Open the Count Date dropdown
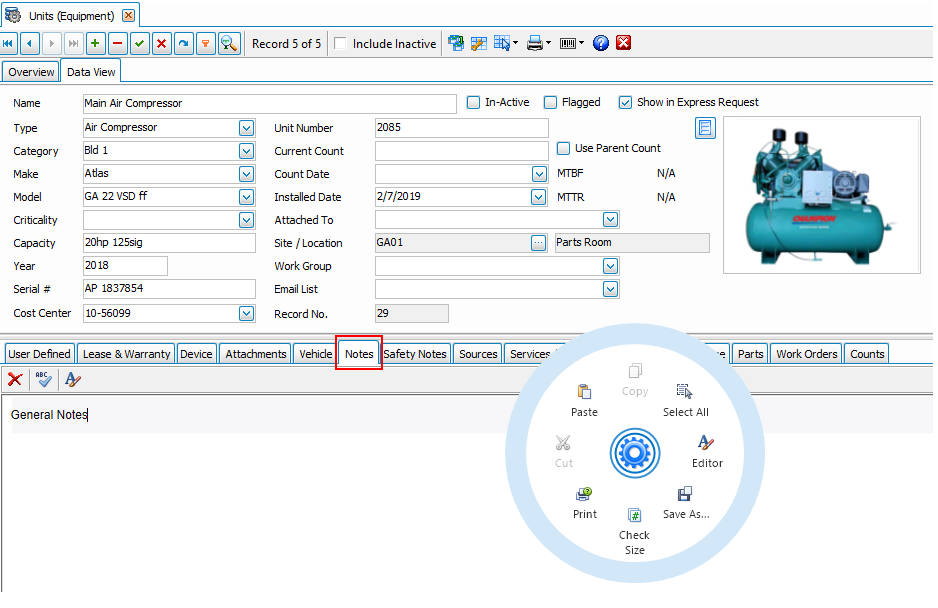Screen dimensions: 938x608 (539, 174)
